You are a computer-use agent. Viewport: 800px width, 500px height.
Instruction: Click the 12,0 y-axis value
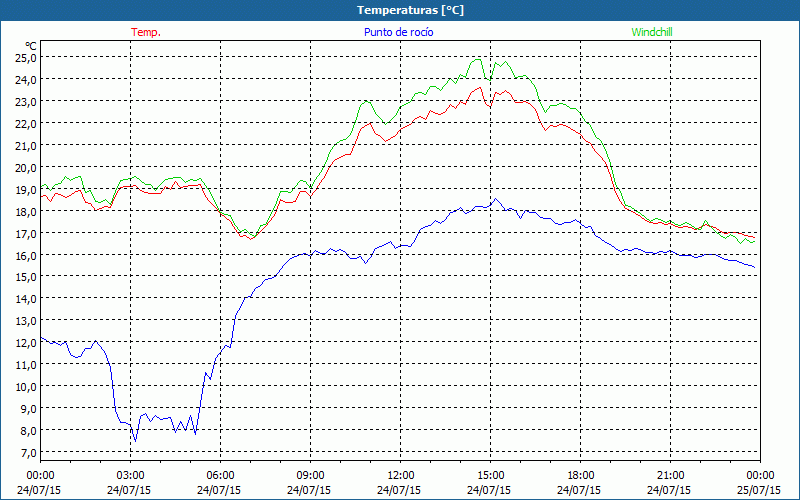pos(26,342)
